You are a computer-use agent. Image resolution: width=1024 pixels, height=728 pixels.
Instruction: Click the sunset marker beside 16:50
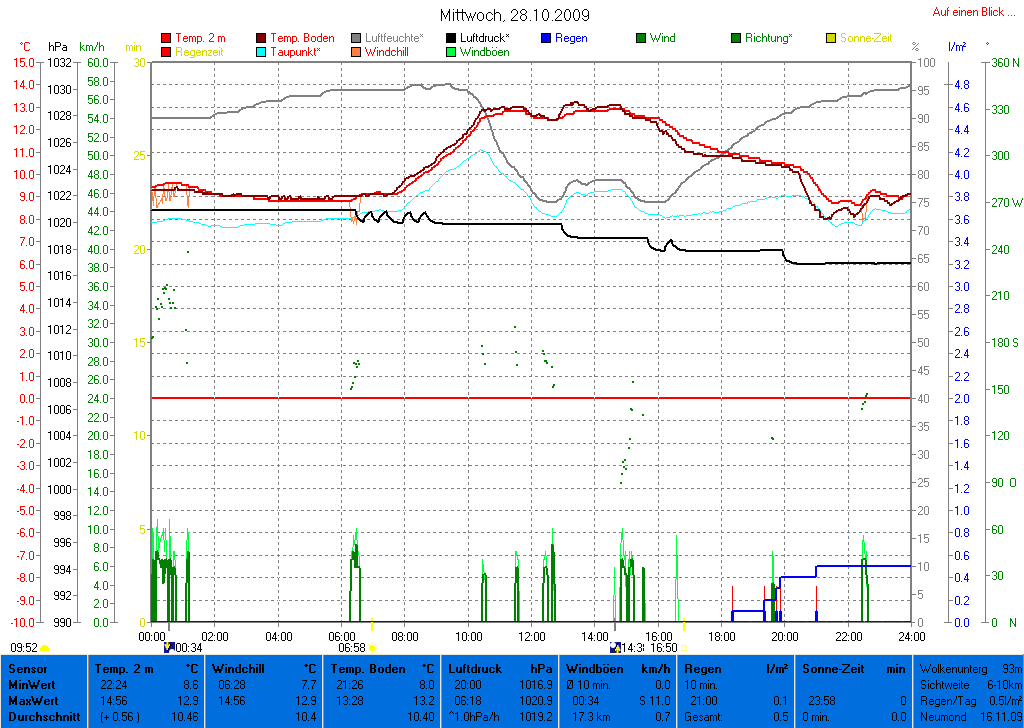coord(686,648)
